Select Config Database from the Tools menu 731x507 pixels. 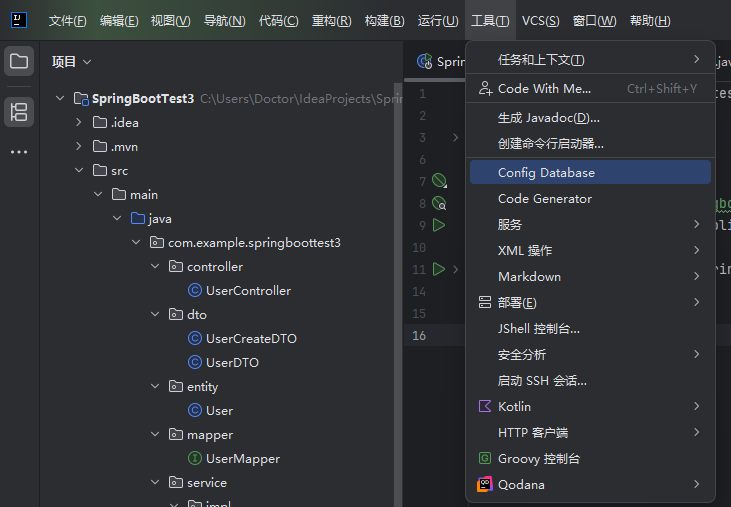click(546, 173)
